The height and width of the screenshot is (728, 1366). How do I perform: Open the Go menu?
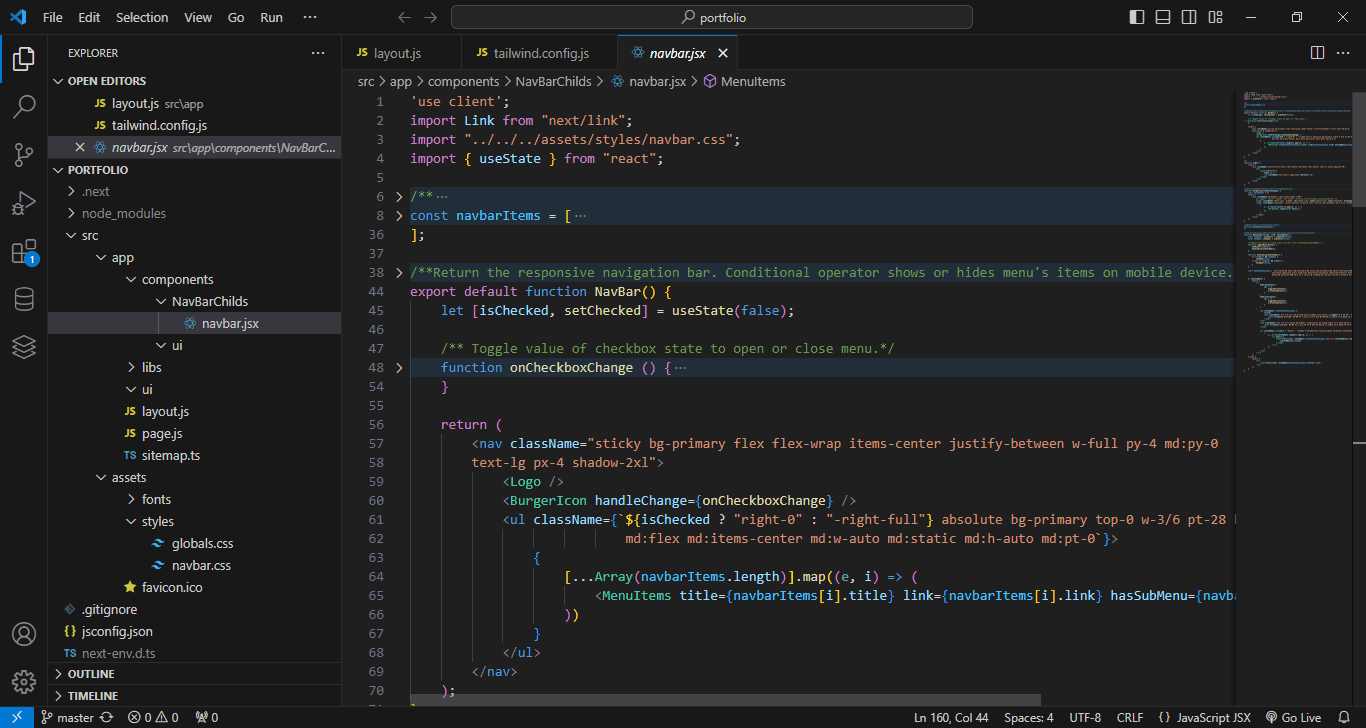pos(236,17)
